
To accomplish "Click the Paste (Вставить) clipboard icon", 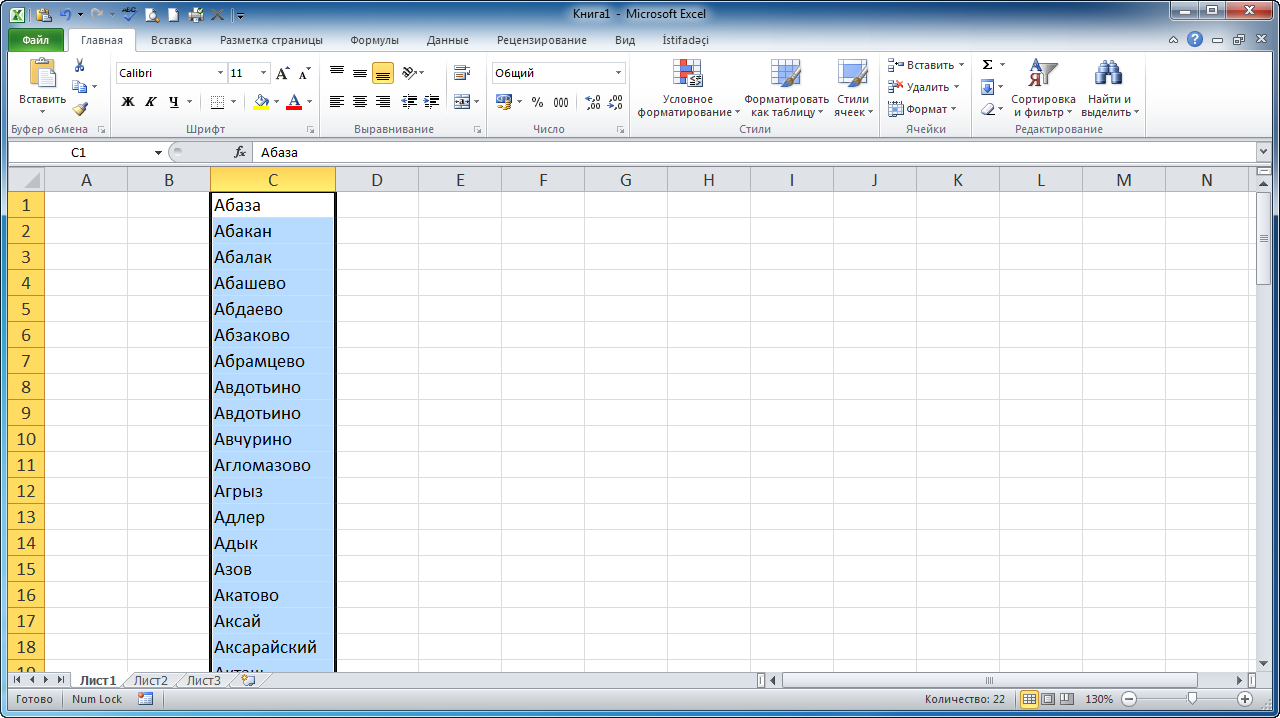I will tap(43, 74).
